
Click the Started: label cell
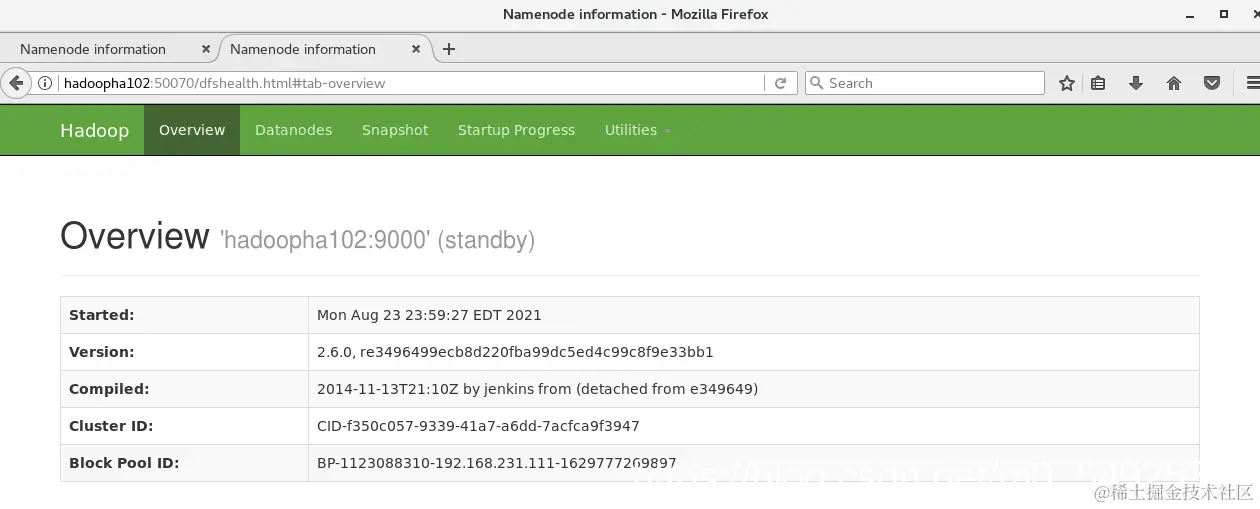click(x=184, y=315)
